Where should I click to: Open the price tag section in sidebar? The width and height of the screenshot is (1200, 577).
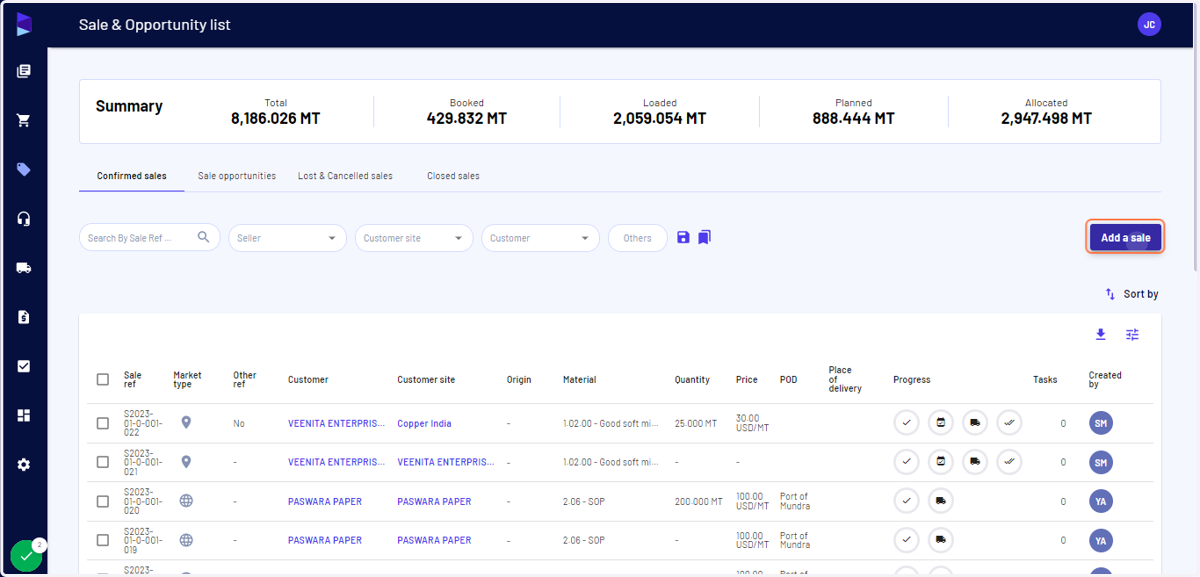point(24,169)
